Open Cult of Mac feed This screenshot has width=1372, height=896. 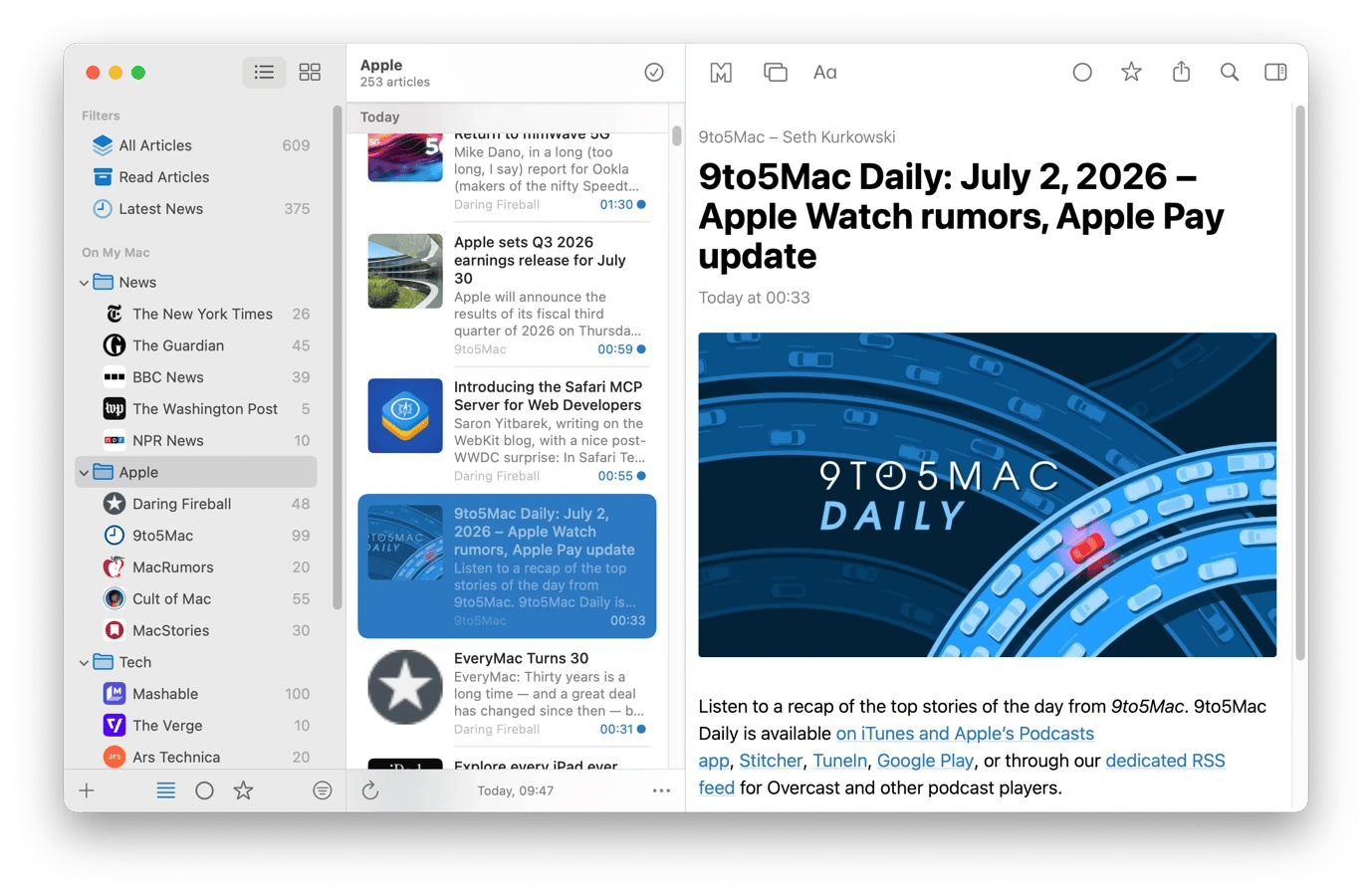click(196, 599)
